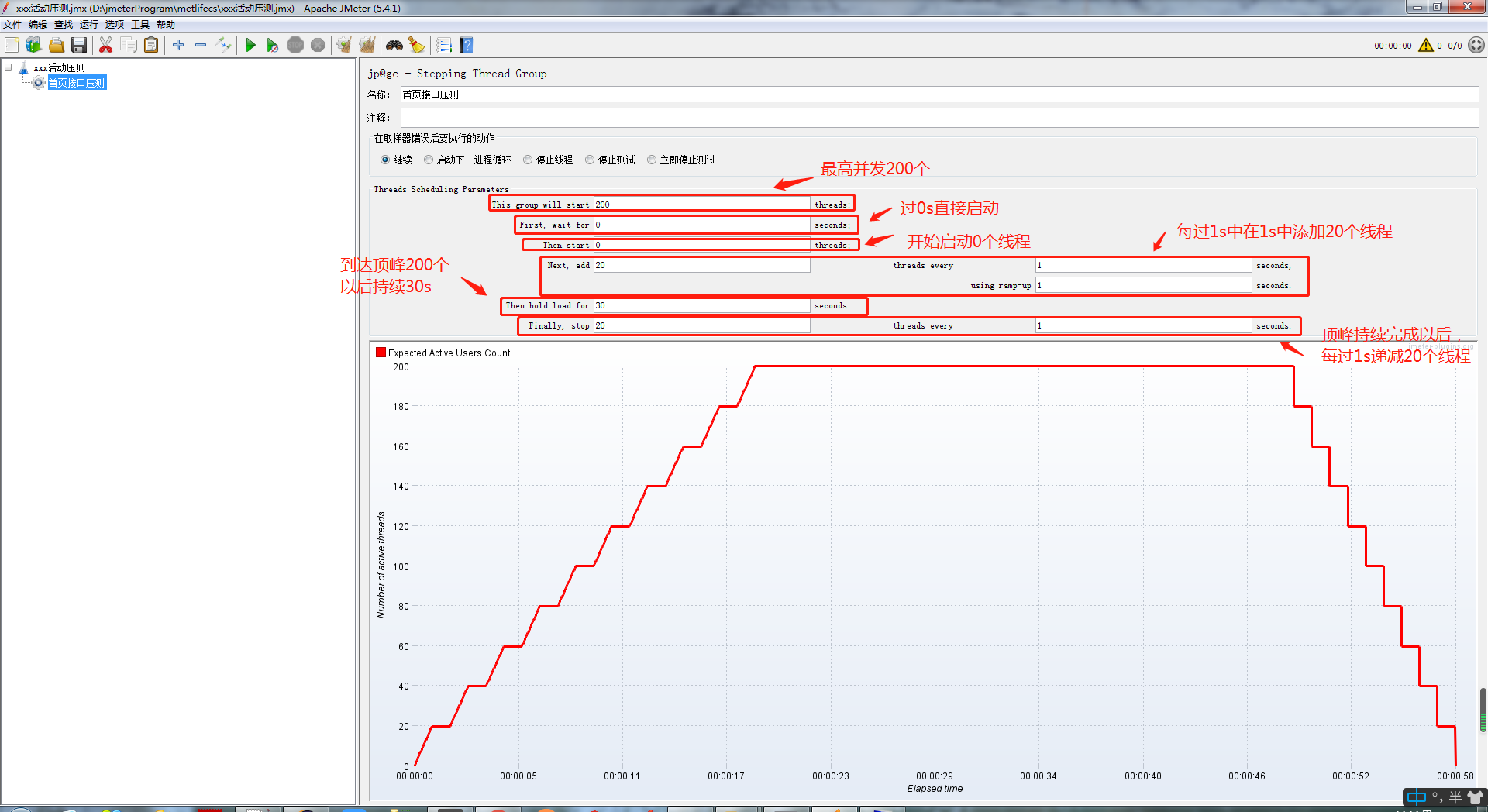Click the vertical scrollbar thumb at right
The width and height of the screenshot is (1488, 812).
[1483, 710]
